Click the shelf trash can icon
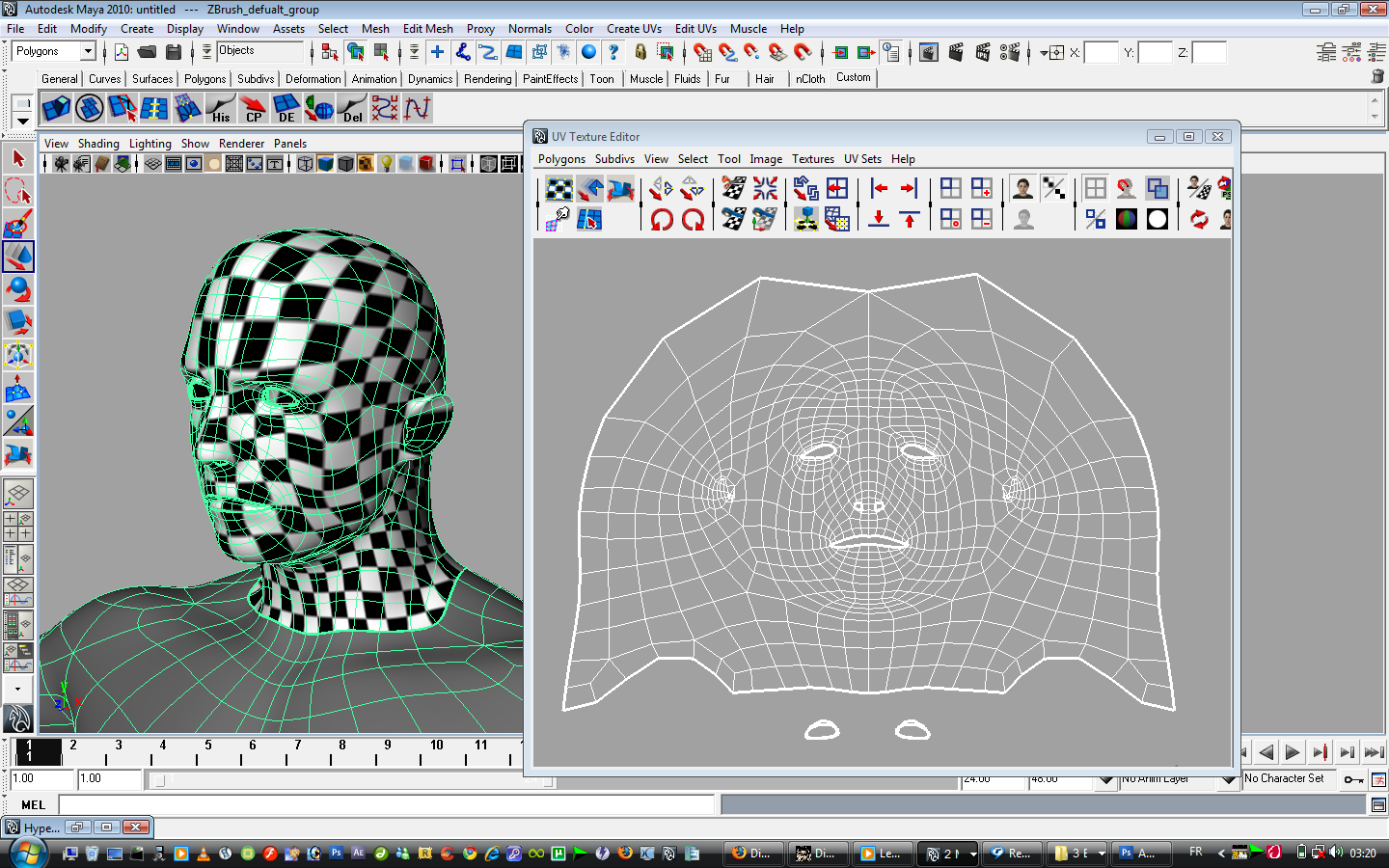The image size is (1389, 868). (x=1377, y=76)
